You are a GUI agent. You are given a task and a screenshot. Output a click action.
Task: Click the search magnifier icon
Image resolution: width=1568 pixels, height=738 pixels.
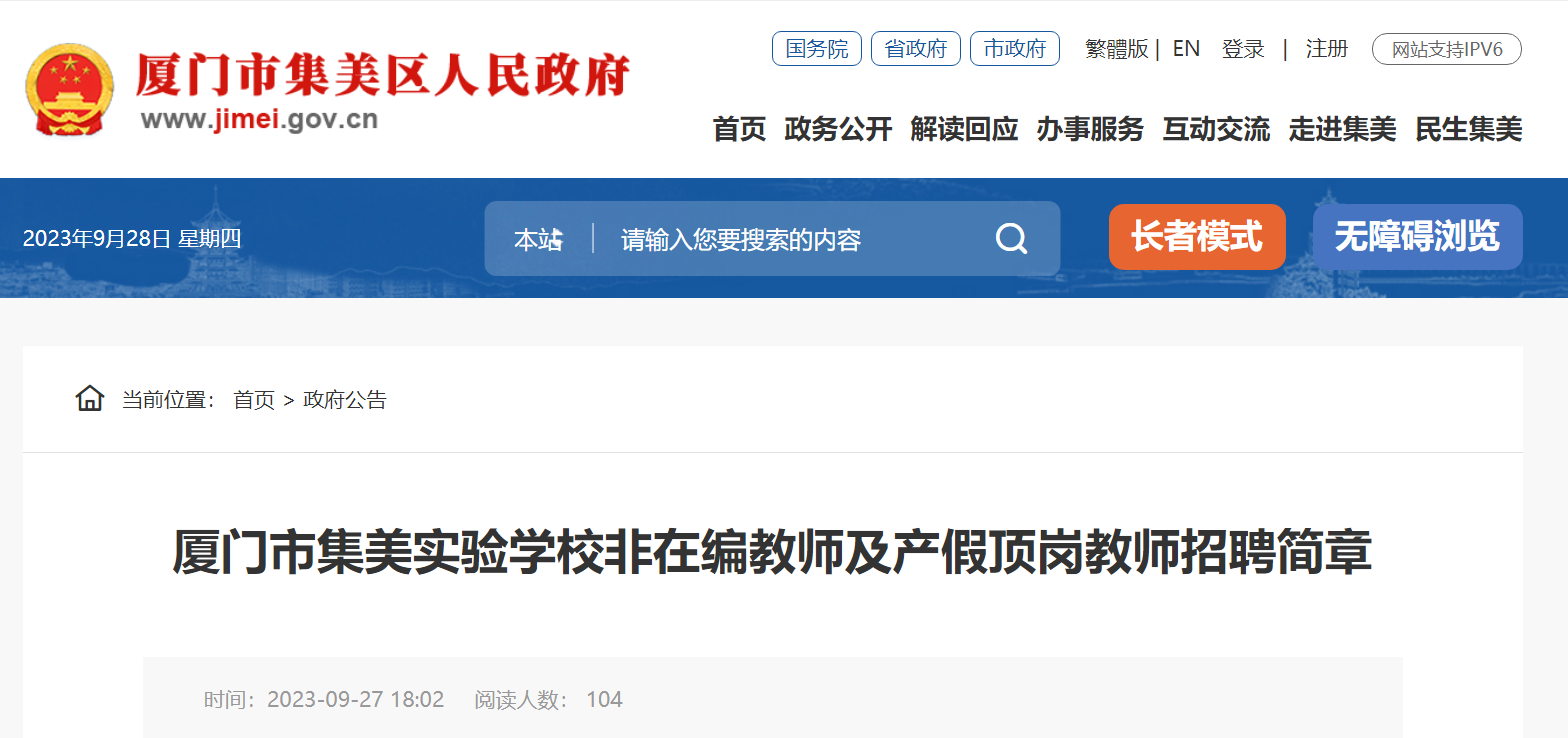tap(1011, 239)
